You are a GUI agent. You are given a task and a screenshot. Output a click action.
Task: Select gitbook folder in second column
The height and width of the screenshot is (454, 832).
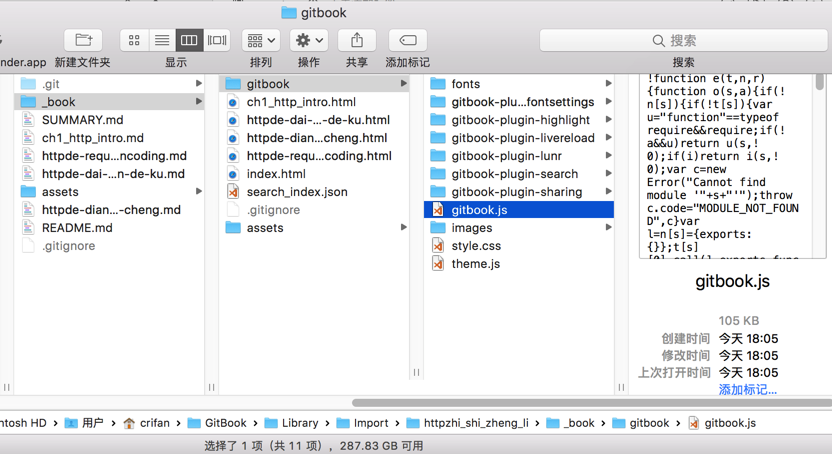(314, 84)
